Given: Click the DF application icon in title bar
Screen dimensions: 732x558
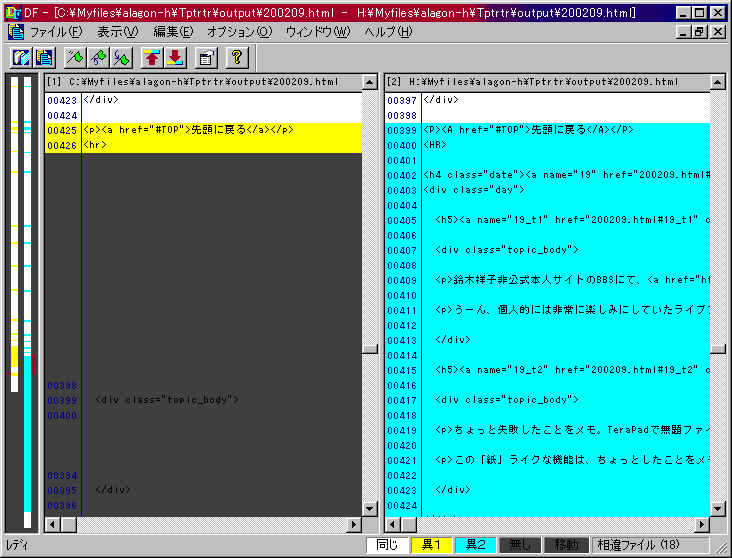Looking at the screenshot, I should tap(13, 13).
